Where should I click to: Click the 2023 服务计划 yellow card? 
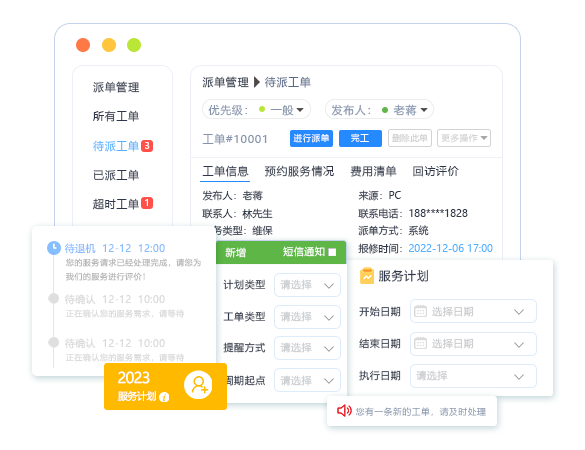[165, 386]
